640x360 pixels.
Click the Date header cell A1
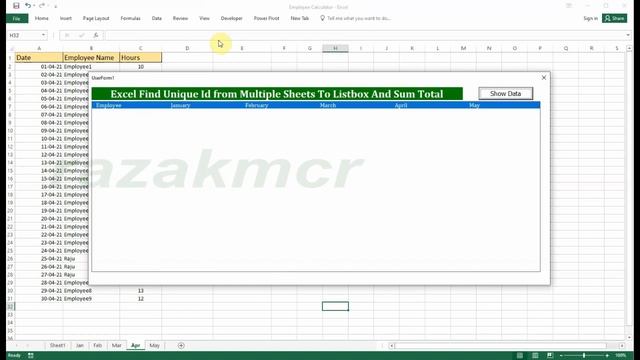pyautogui.click(x=39, y=58)
